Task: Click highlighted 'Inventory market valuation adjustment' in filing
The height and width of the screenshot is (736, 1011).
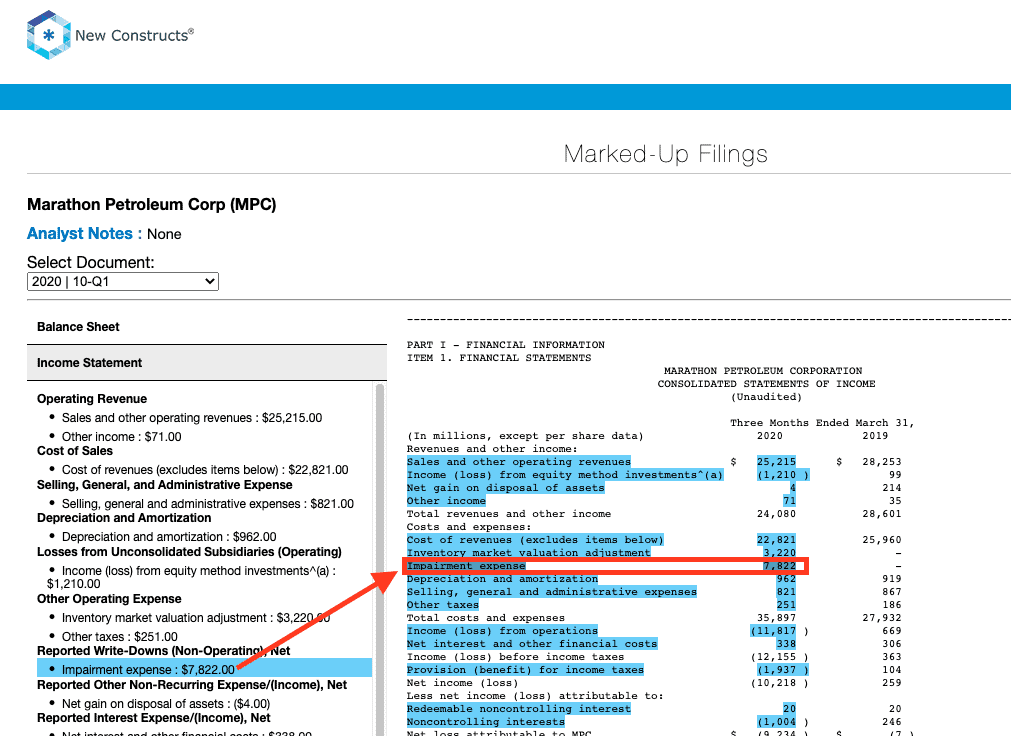Action: tap(529, 553)
